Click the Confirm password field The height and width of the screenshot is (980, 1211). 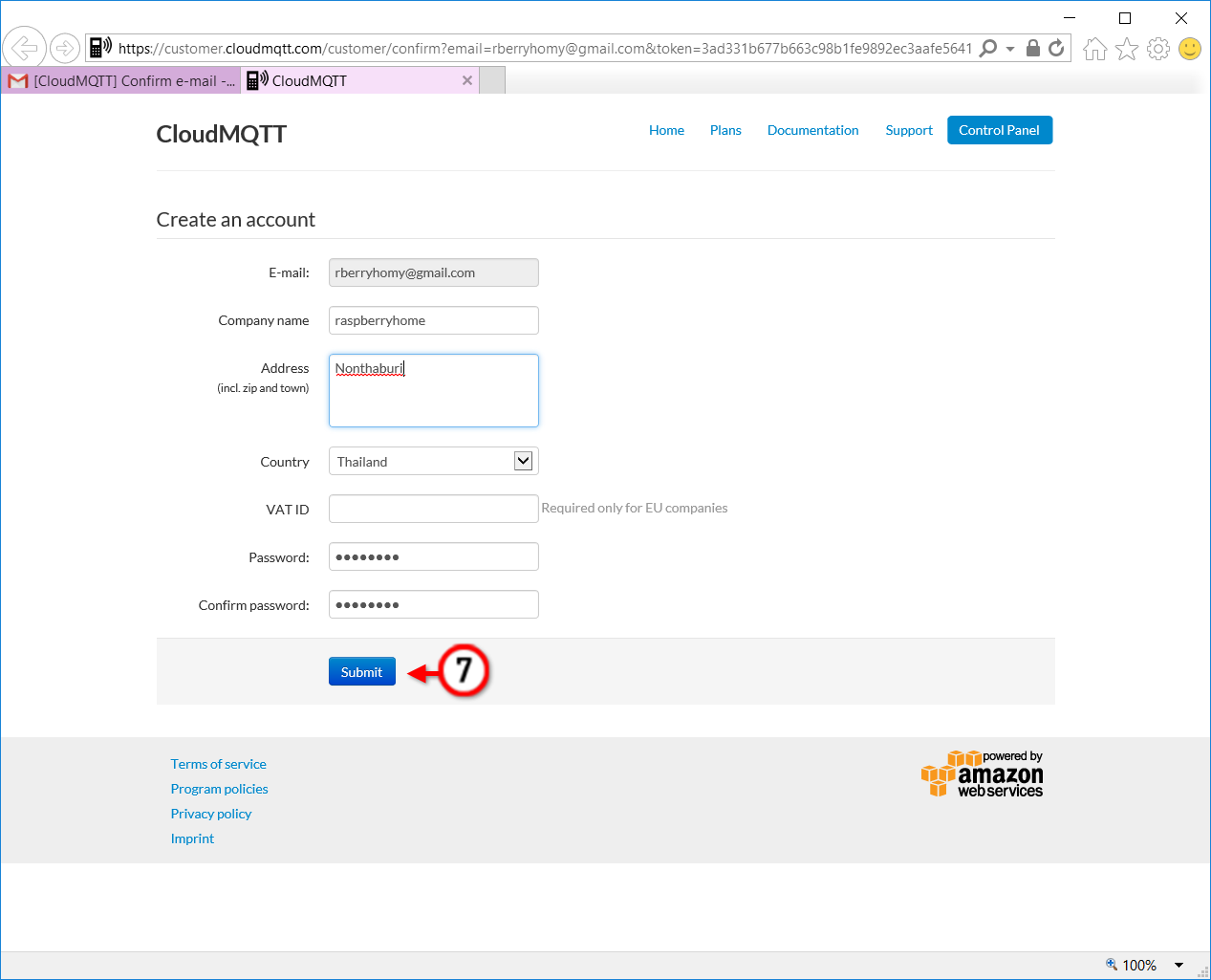point(434,604)
